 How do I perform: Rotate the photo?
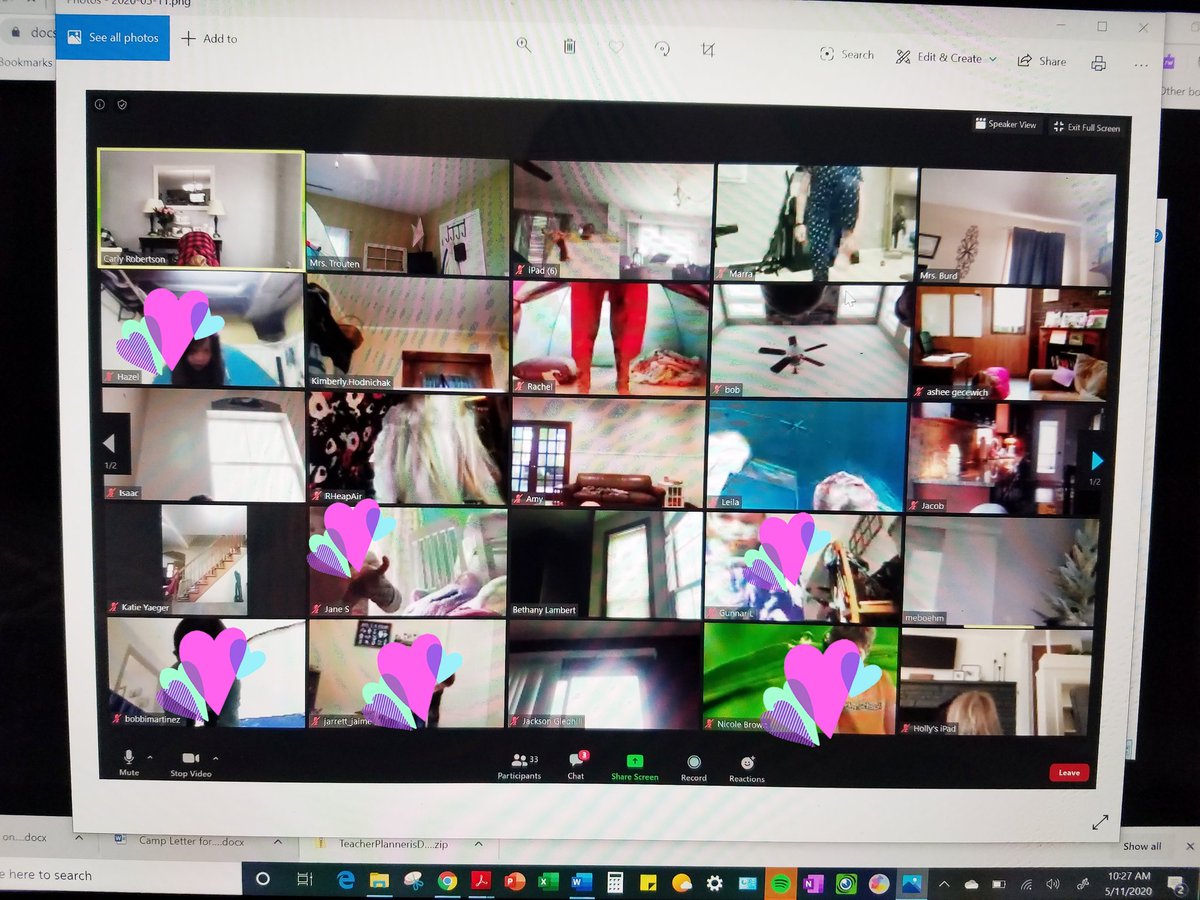[661, 48]
